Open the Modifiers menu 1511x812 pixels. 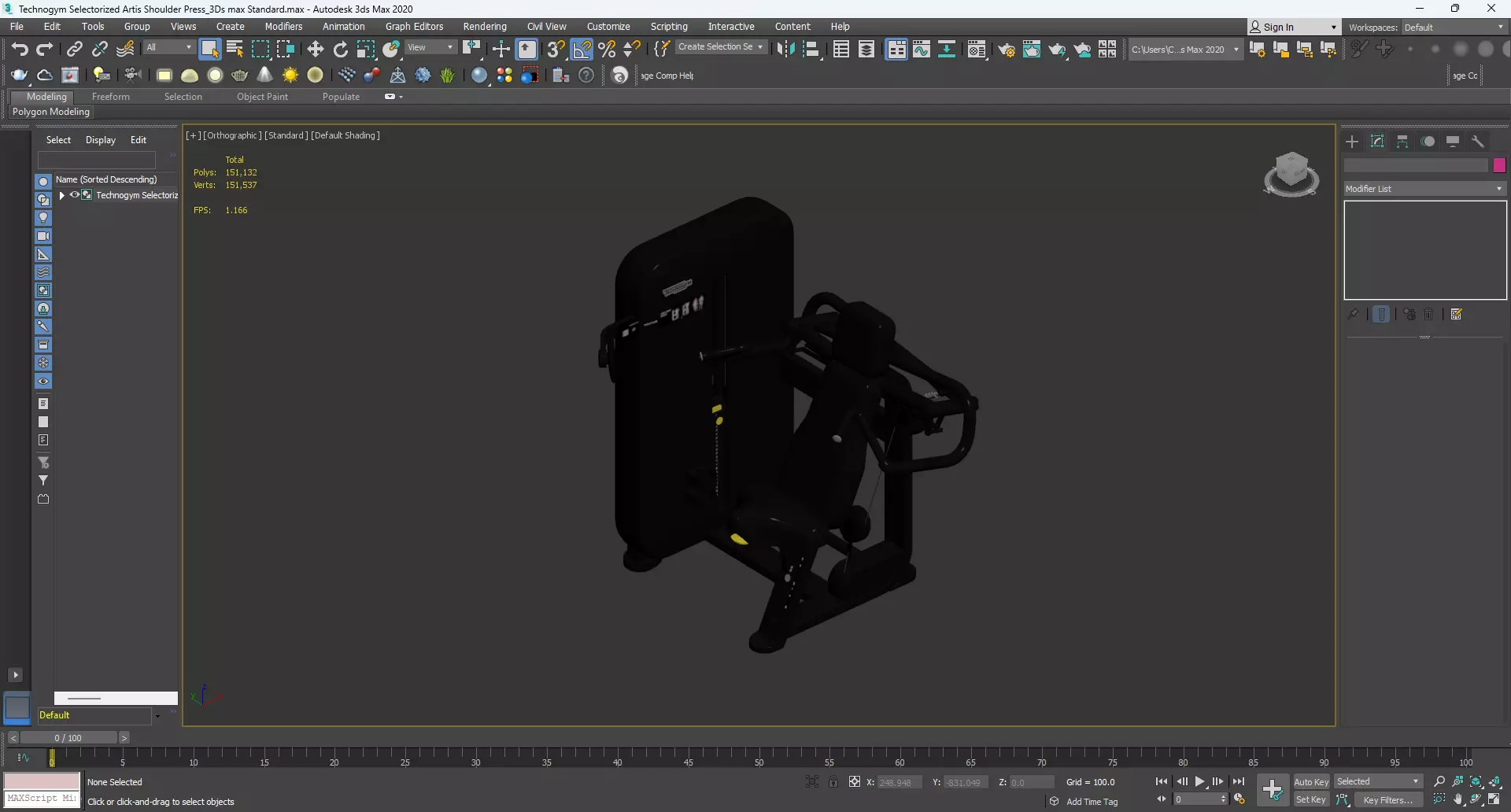click(x=283, y=26)
